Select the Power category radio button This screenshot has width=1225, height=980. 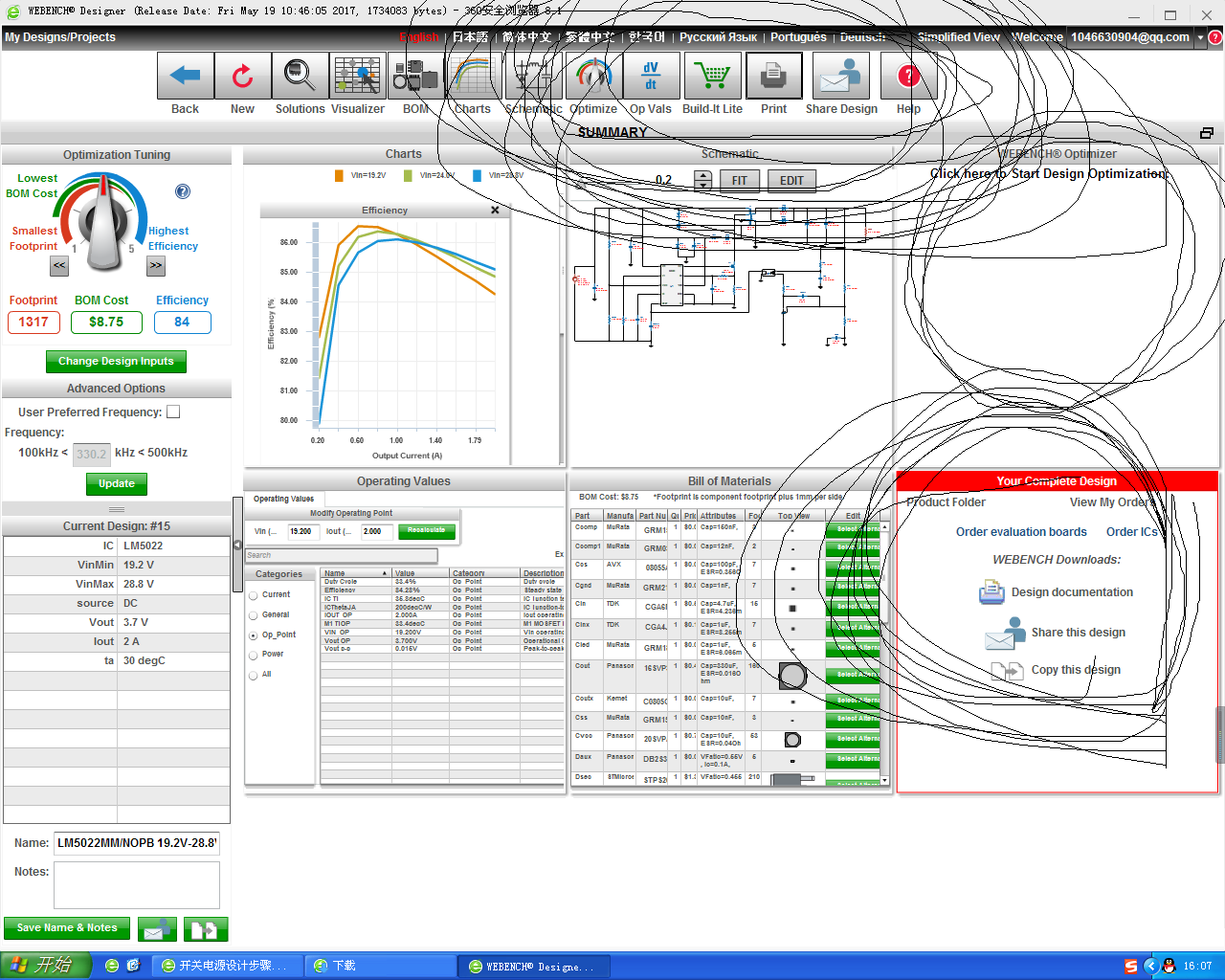(254, 655)
